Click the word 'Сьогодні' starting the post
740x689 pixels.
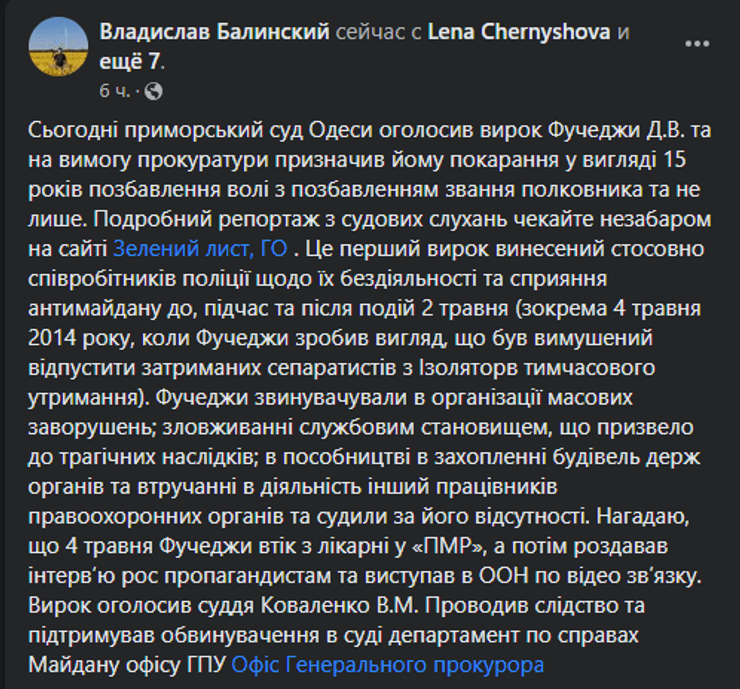point(68,134)
